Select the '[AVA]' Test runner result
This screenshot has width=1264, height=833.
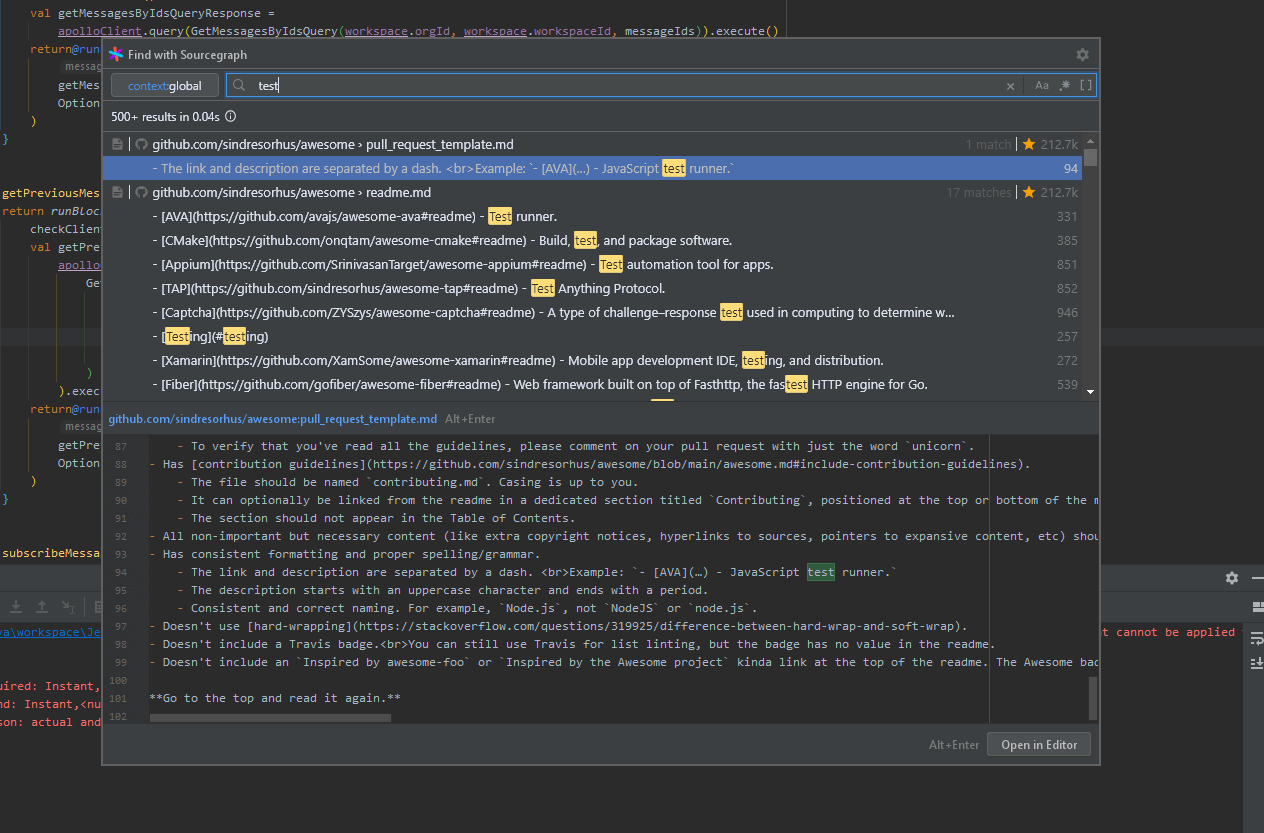(x=593, y=216)
